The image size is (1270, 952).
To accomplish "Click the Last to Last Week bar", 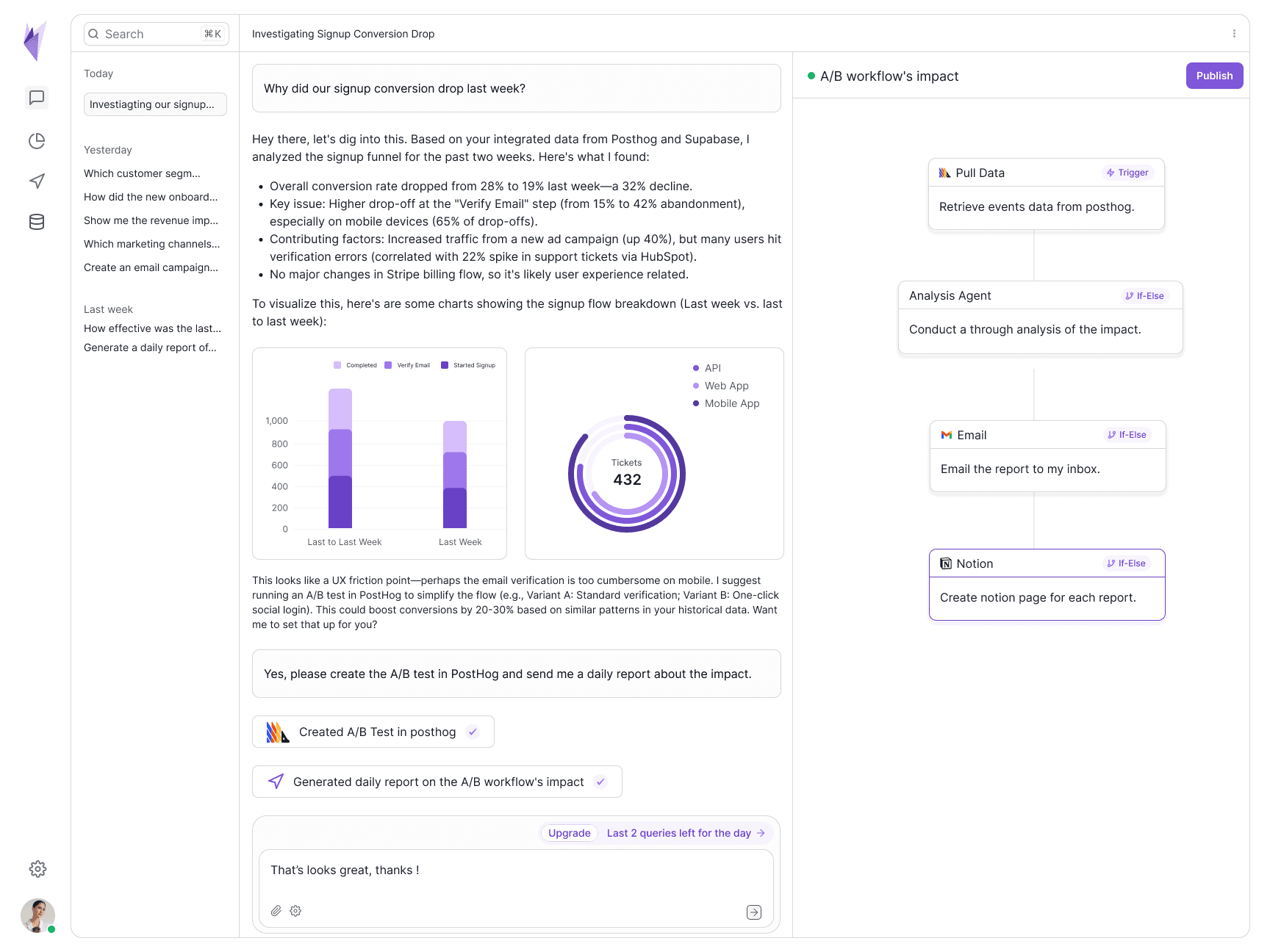I will 340,458.
